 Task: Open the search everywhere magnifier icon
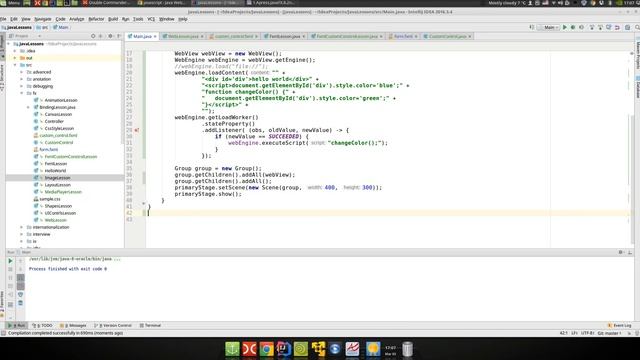click(x=636, y=27)
